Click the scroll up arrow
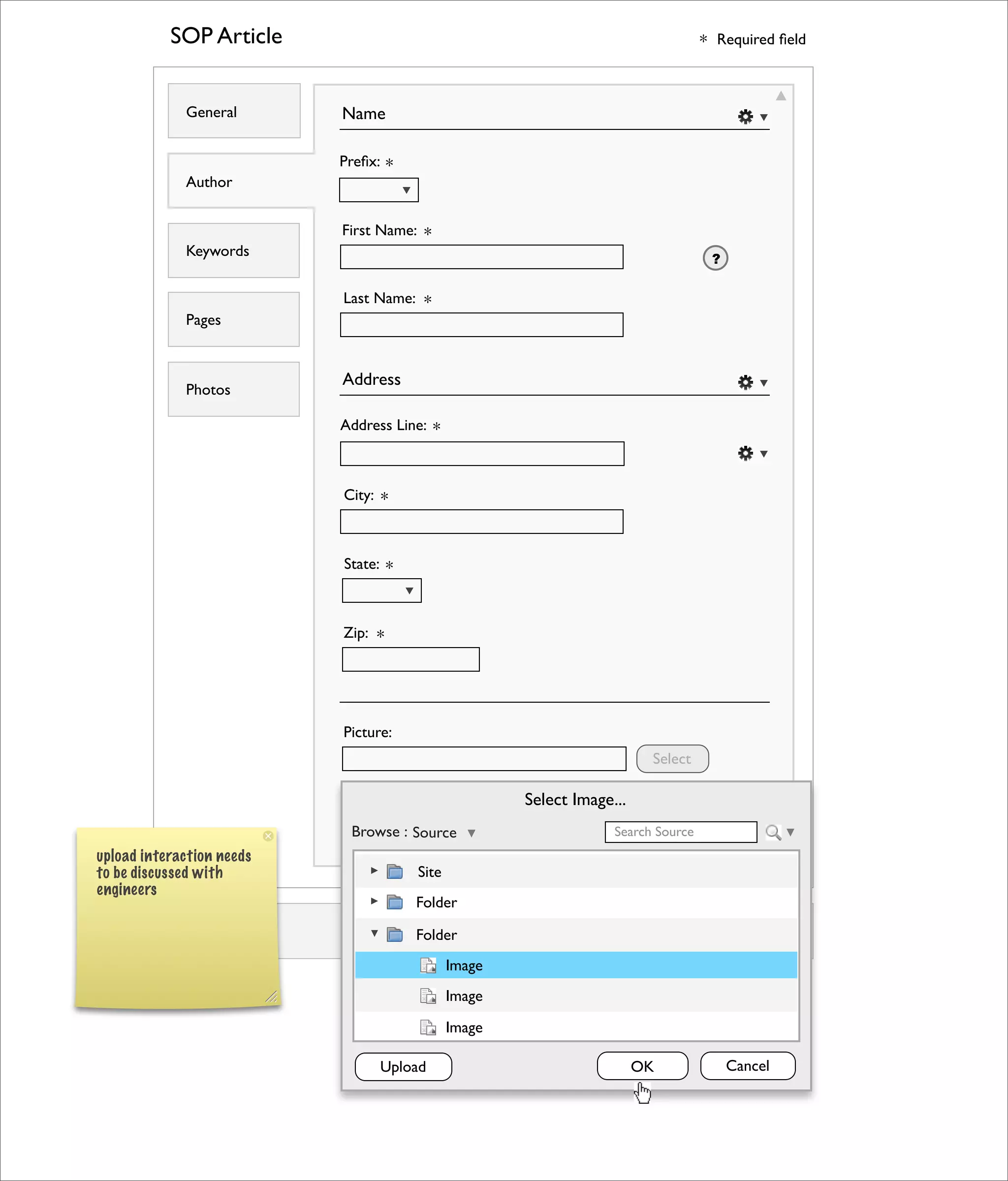 point(781,96)
